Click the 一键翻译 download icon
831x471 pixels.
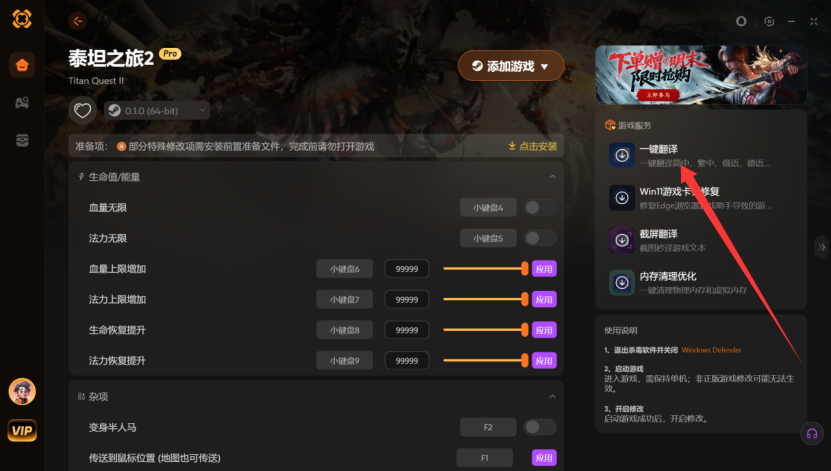pos(622,155)
